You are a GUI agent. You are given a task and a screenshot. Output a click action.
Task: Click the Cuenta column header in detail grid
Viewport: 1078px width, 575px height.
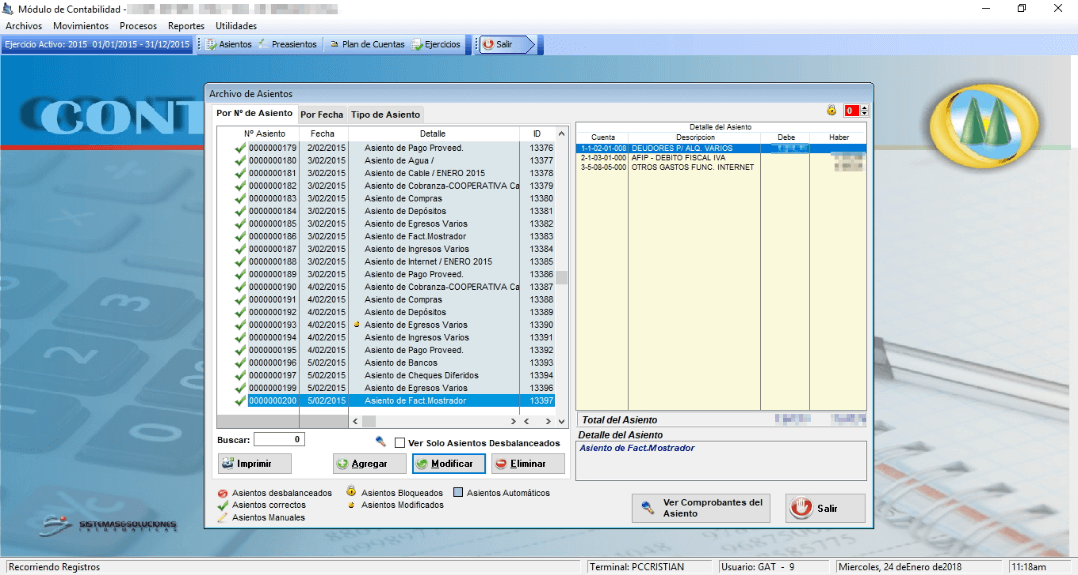click(x=603, y=138)
